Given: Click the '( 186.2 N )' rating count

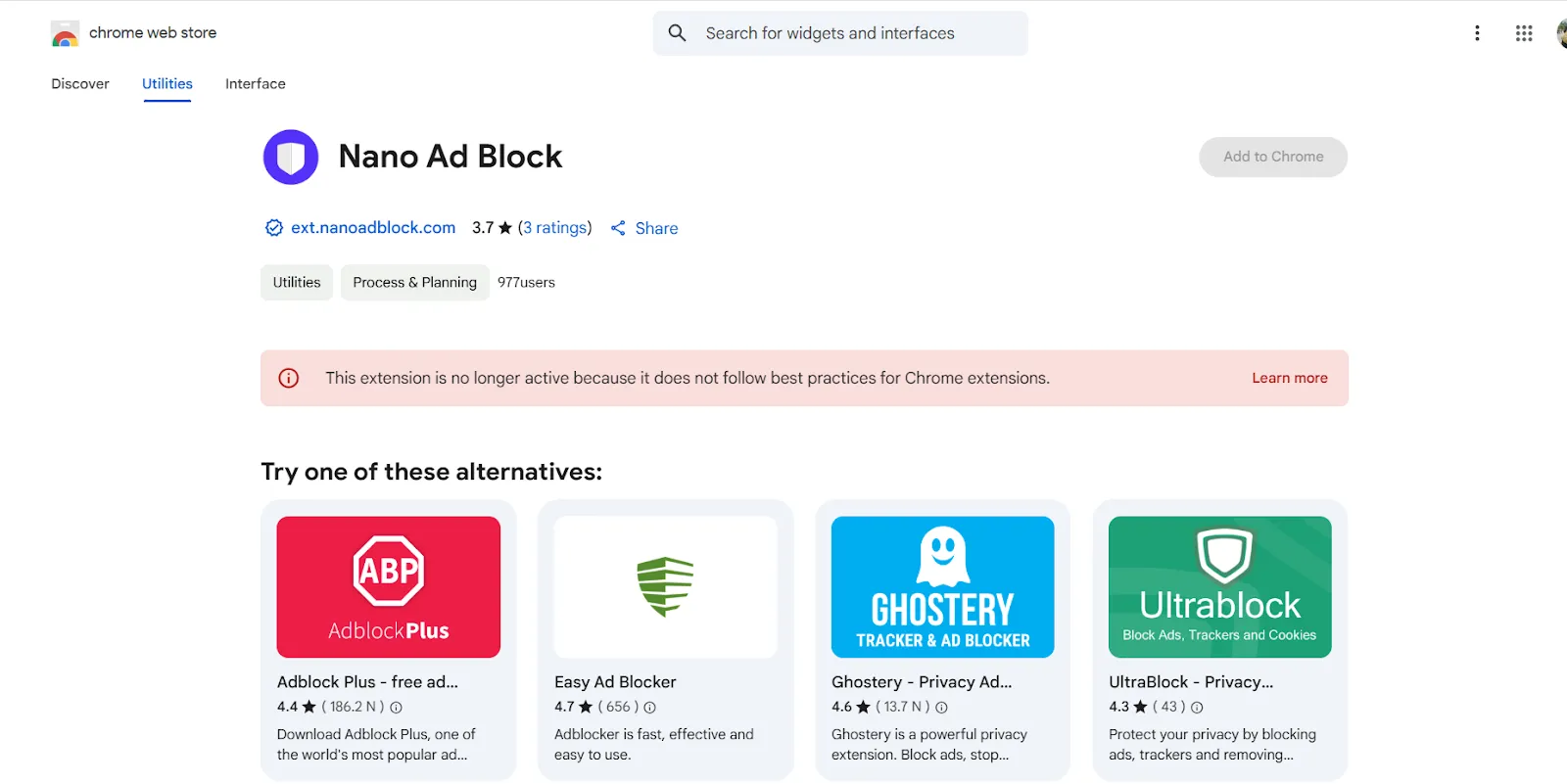Looking at the screenshot, I should 353,707.
